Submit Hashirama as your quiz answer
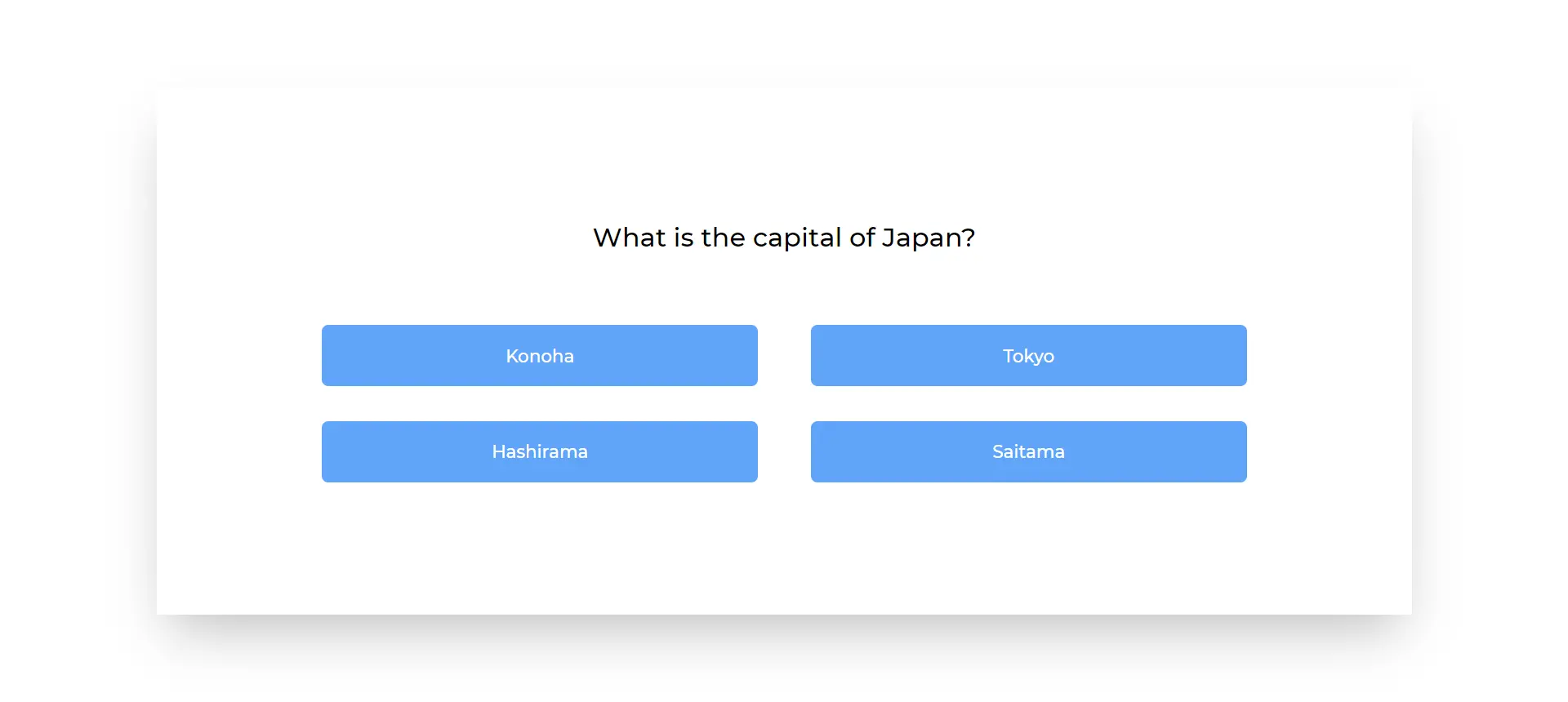The height and width of the screenshot is (702, 1568). click(x=539, y=452)
